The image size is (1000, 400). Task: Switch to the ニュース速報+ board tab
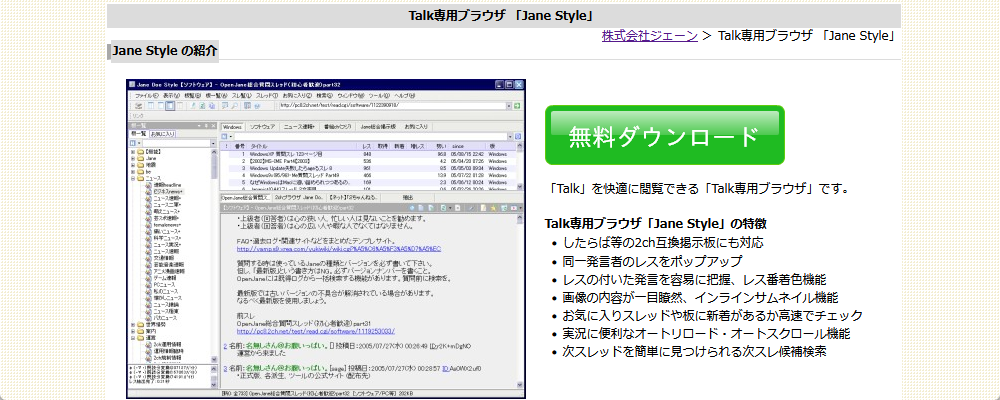(x=298, y=127)
